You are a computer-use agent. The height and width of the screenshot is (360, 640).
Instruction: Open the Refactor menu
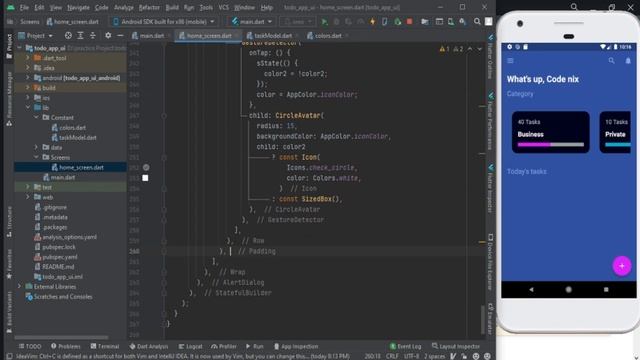click(x=149, y=7)
